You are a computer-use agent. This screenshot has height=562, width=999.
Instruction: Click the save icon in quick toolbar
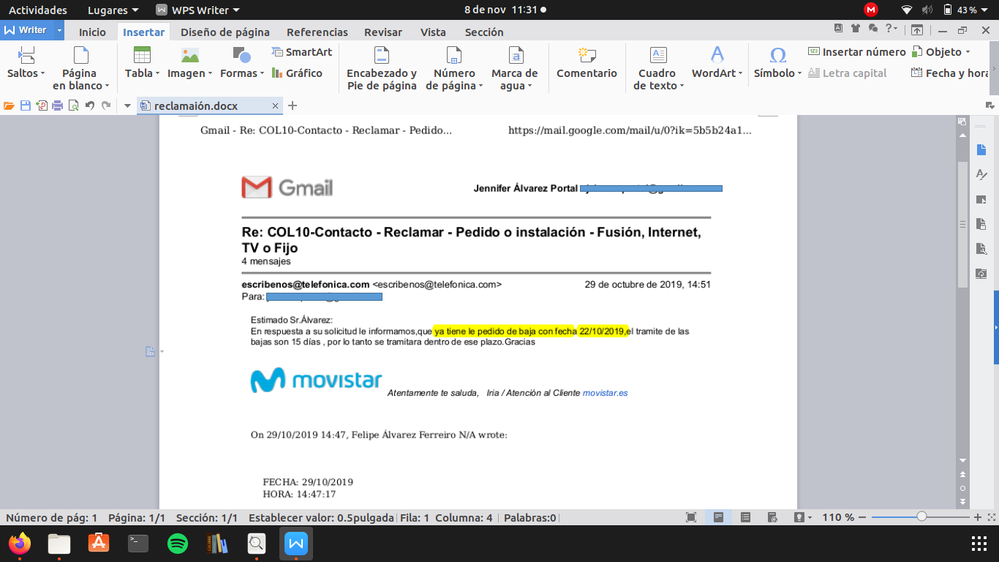[25, 105]
